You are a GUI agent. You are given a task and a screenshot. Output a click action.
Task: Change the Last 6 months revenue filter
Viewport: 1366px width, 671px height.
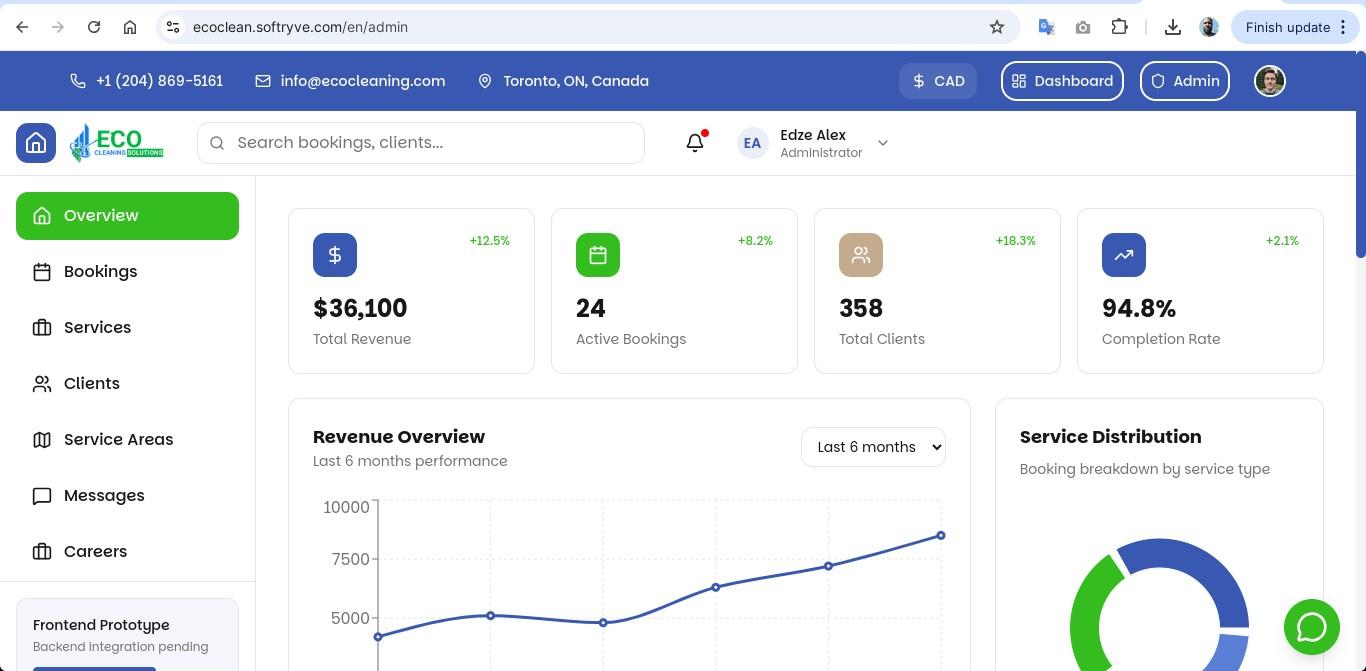[x=873, y=446]
